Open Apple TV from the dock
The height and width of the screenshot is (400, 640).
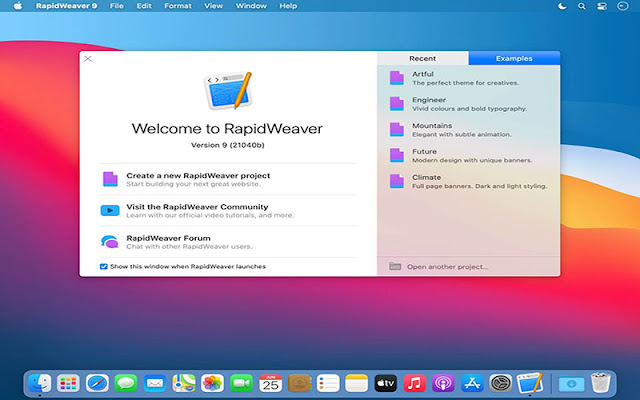click(x=385, y=383)
